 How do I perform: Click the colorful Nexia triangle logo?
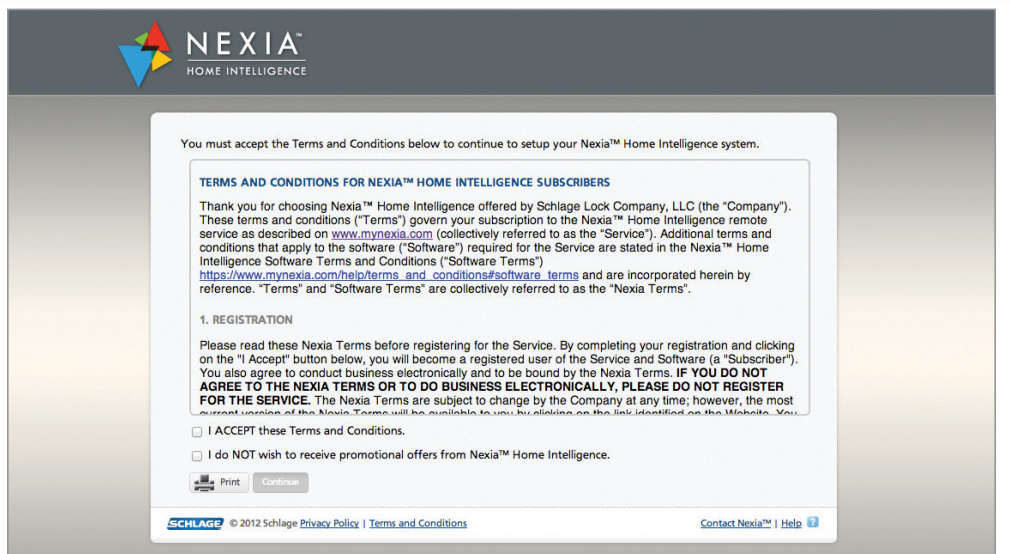(145, 54)
